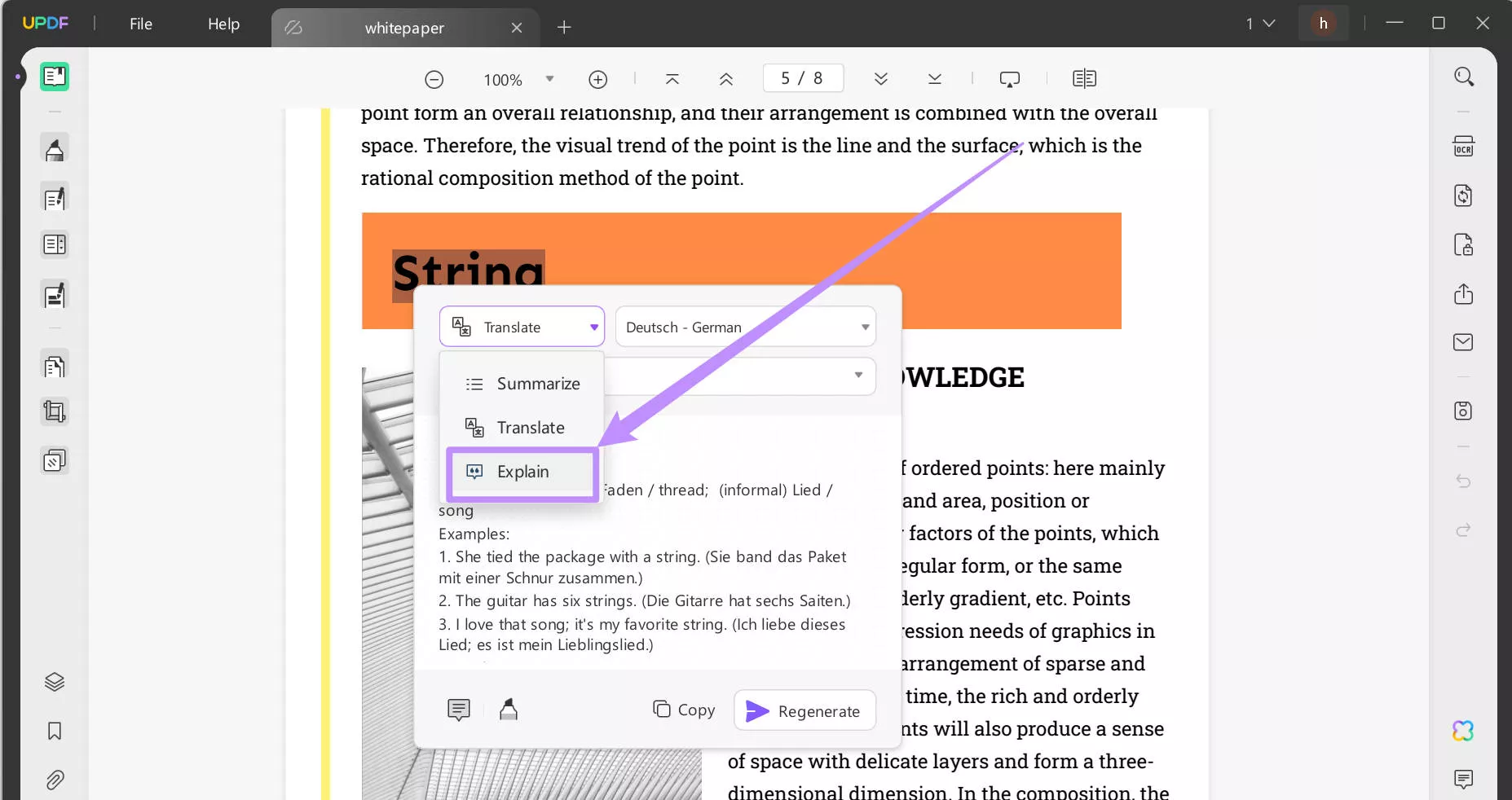
Task: Open the Help menu
Action: (223, 24)
